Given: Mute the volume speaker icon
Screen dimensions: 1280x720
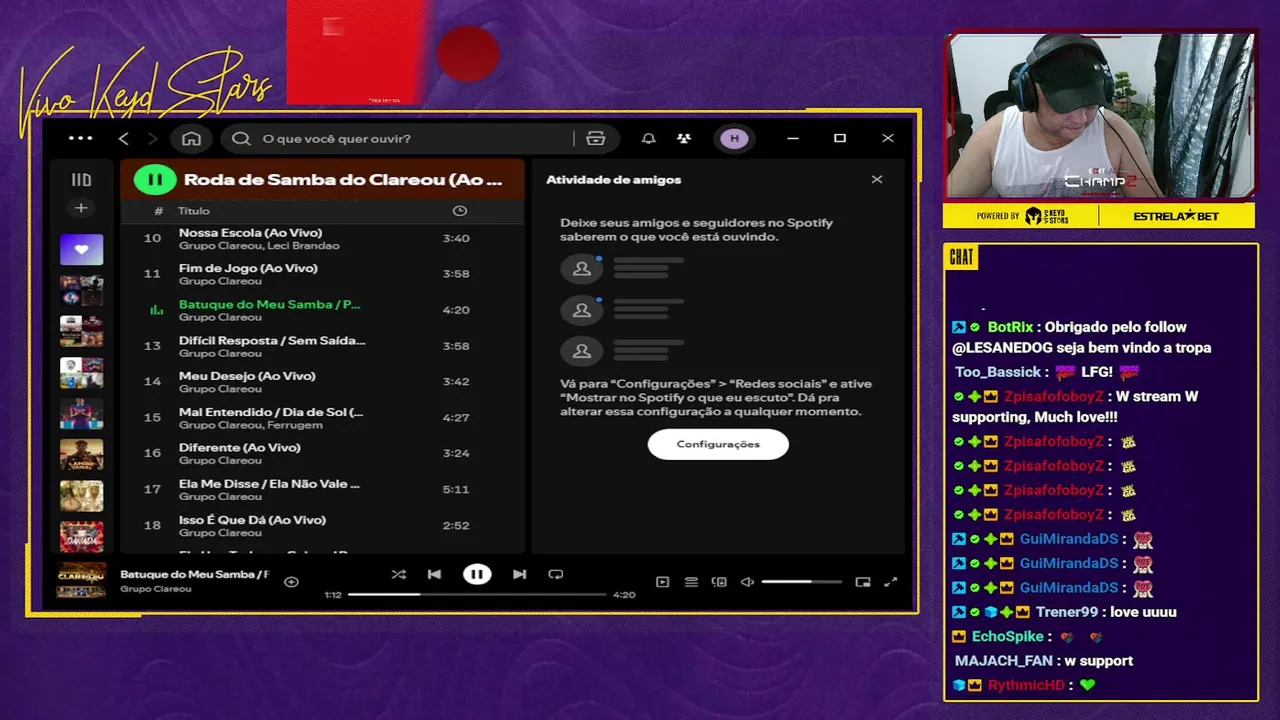Looking at the screenshot, I should pyautogui.click(x=747, y=582).
